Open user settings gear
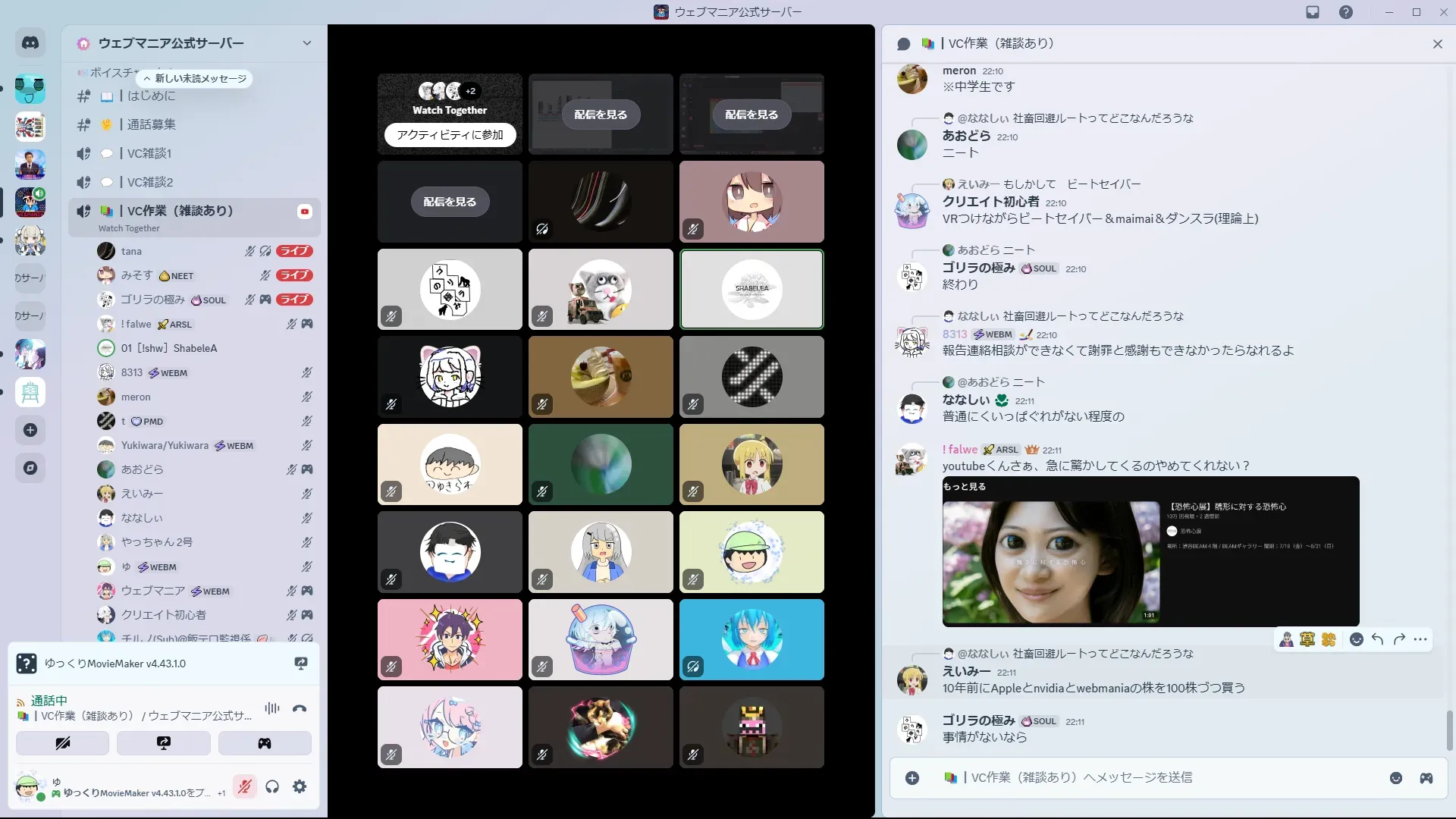 (300, 786)
